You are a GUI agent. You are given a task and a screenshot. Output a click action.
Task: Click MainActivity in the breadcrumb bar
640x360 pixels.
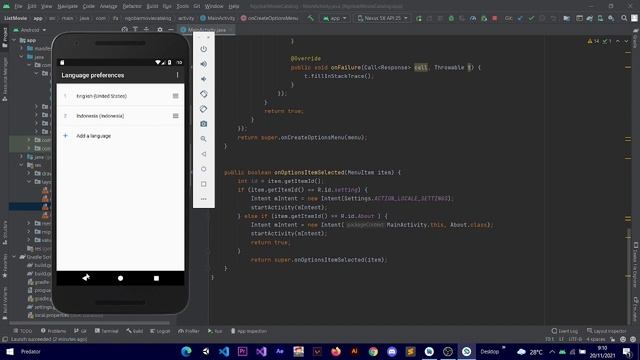click(218, 18)
